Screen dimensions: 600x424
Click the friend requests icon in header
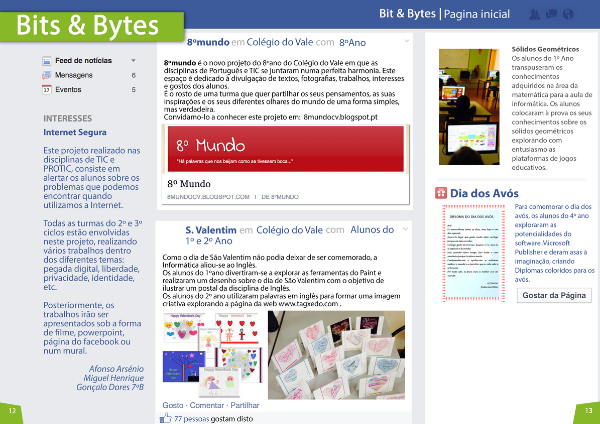pos(550,13)
